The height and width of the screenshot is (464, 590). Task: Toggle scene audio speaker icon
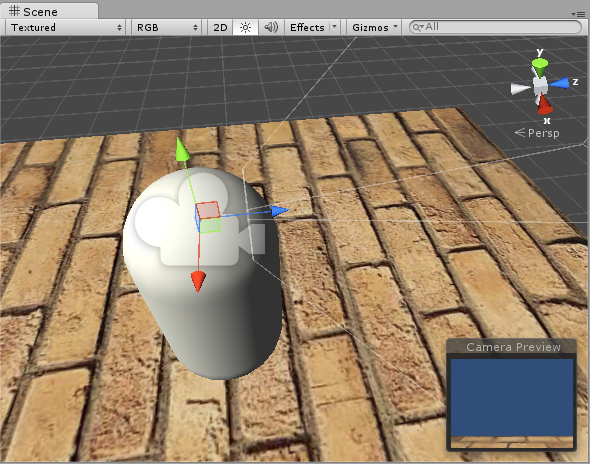(271, 27)
